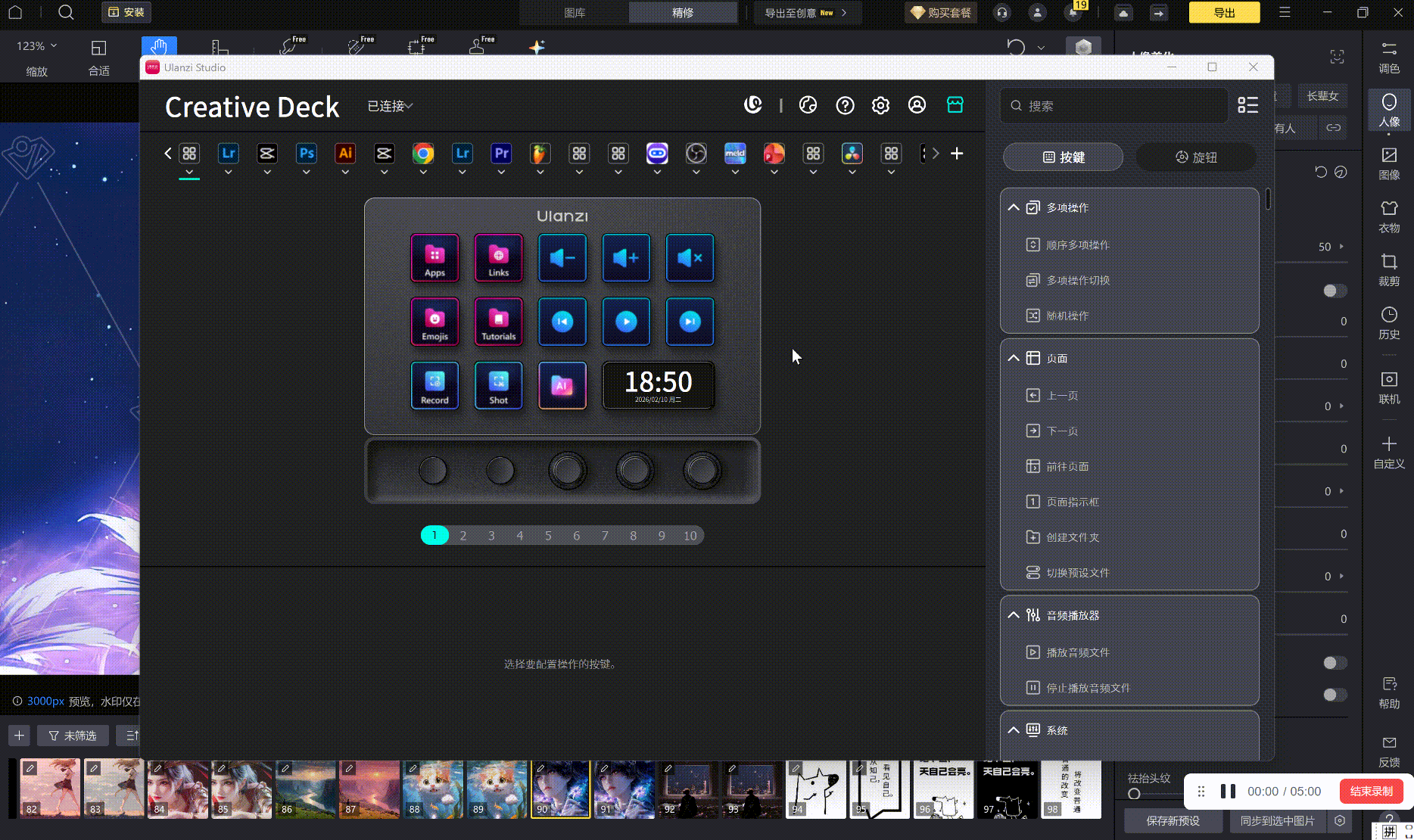Collapse the 多项操作 section
The width and height of the screenshot is (1414, 840).
[1014, 207]
